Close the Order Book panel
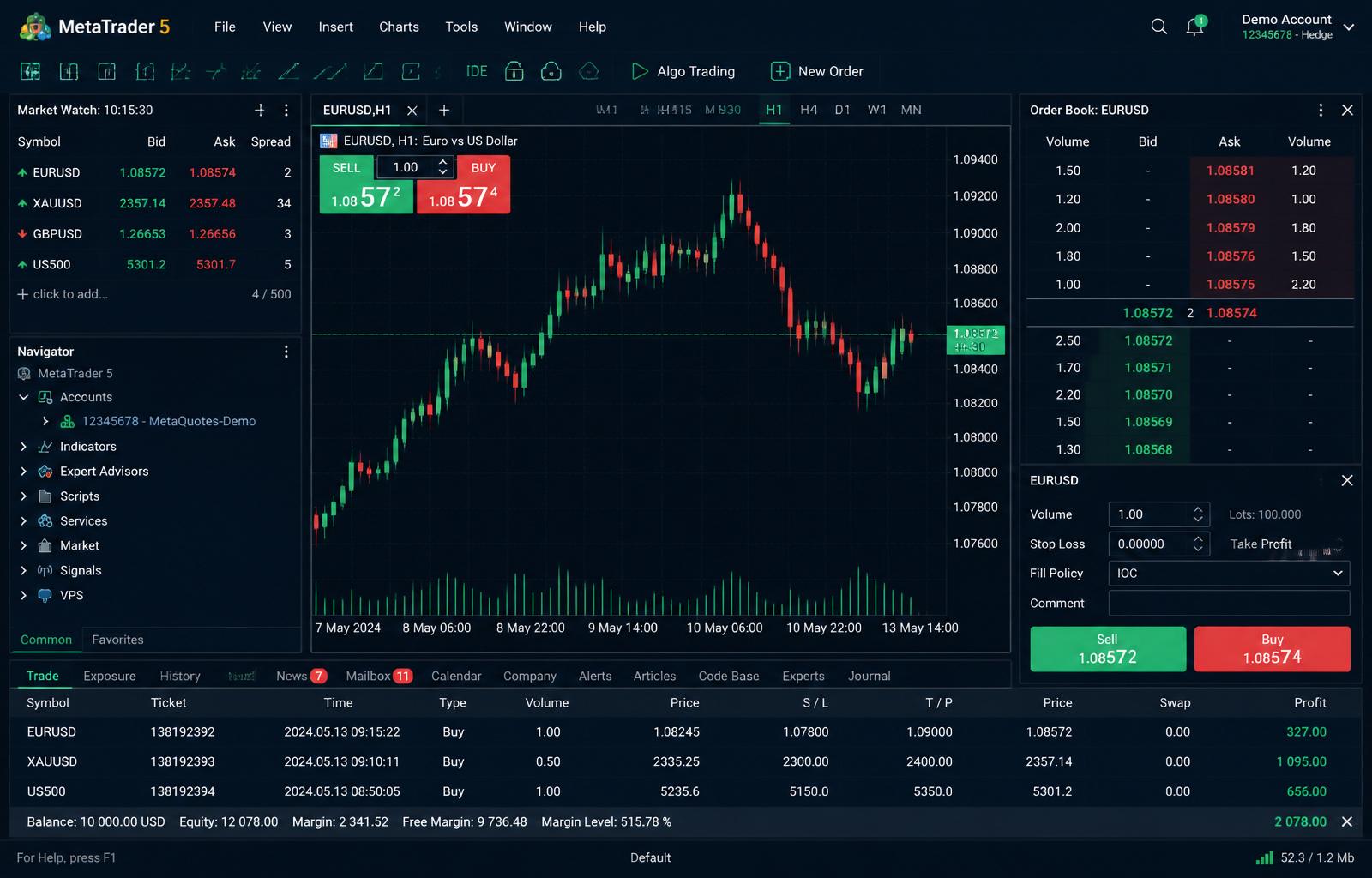Viewport: 1372px width, 878px height. tap(1347, 110)
